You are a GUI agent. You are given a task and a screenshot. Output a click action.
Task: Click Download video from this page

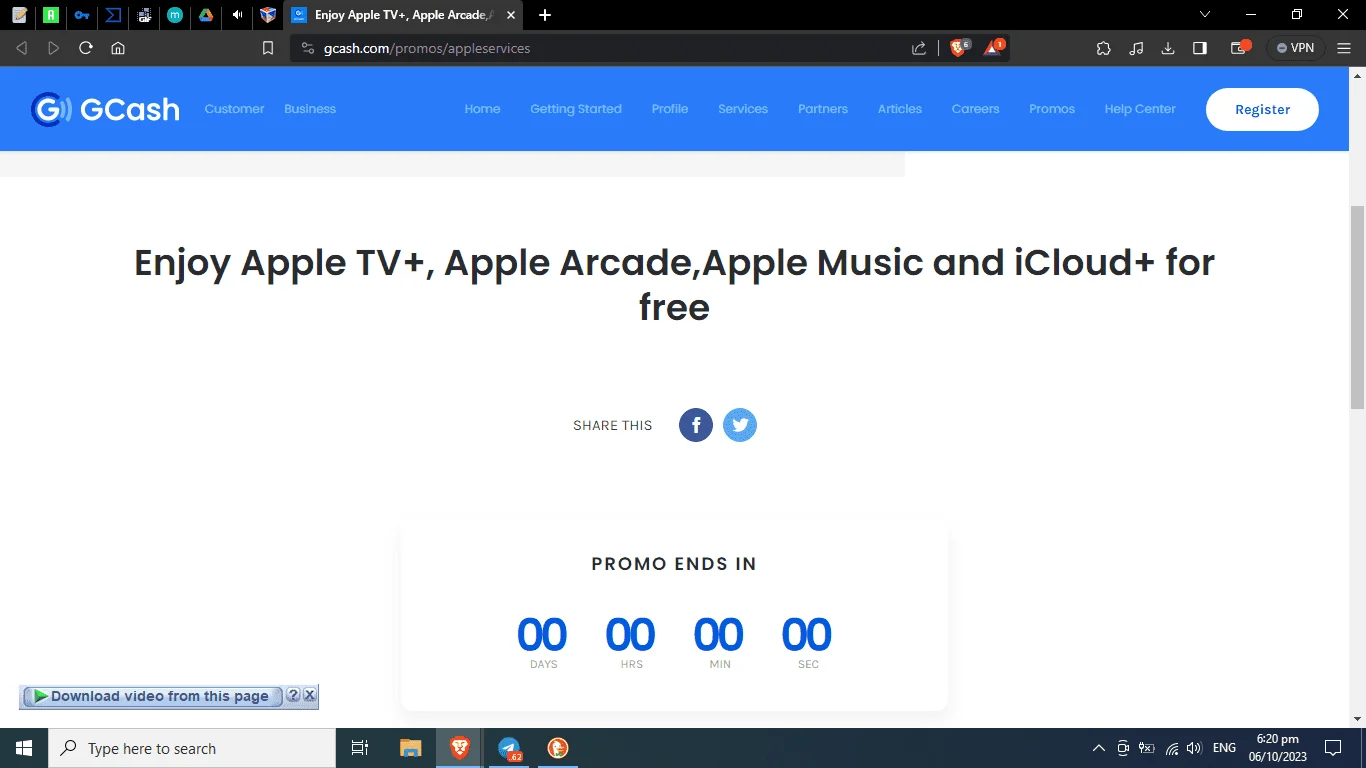(x=152, y=696)
